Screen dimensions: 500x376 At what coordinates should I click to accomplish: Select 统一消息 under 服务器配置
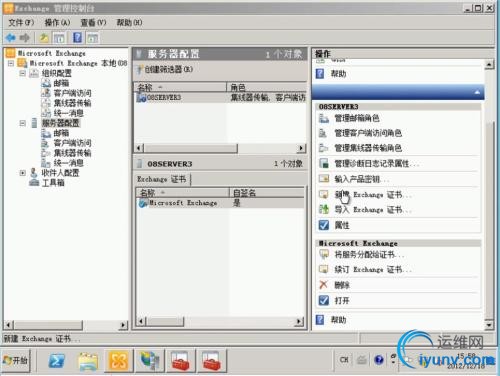pyautogui.click(x=68, y=163)
